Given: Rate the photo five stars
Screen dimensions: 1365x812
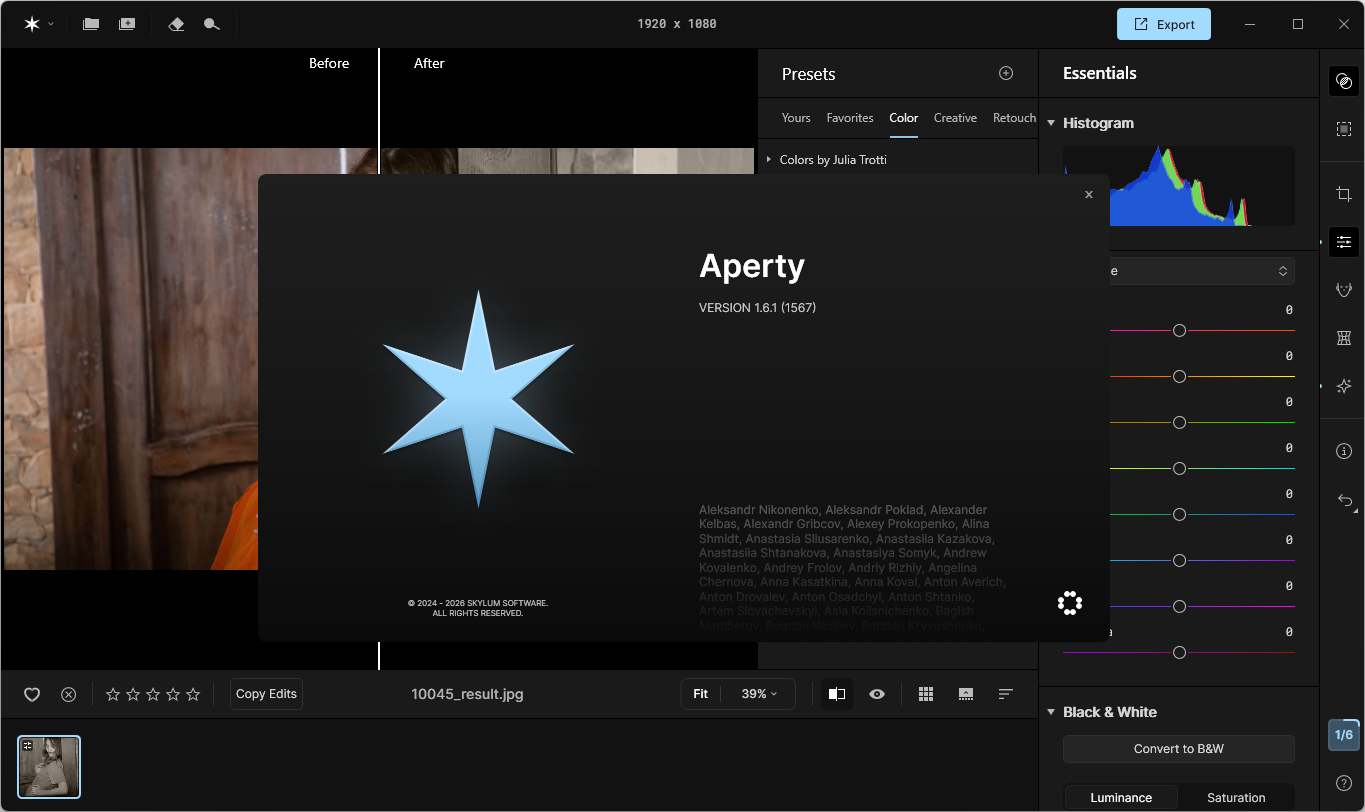Looking at the screenshot, I should 193,694.
